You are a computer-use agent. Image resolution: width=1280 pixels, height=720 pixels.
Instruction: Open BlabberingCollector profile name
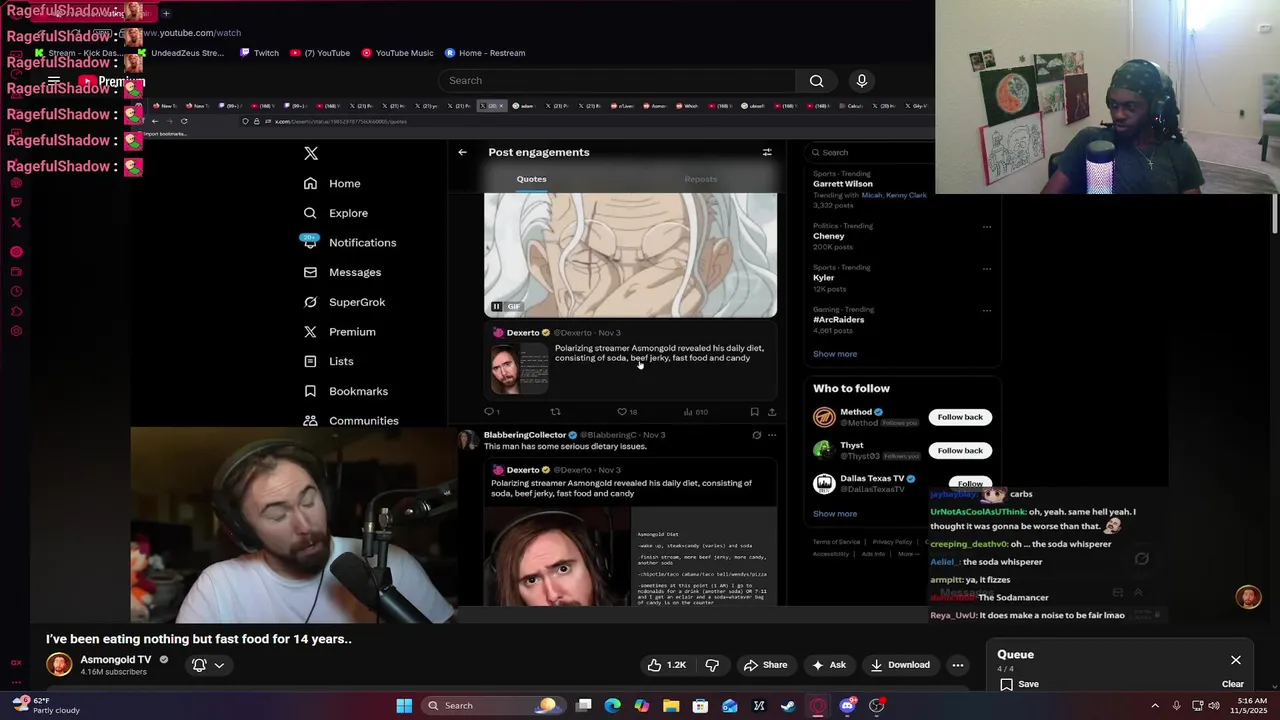tap(525, 435)
